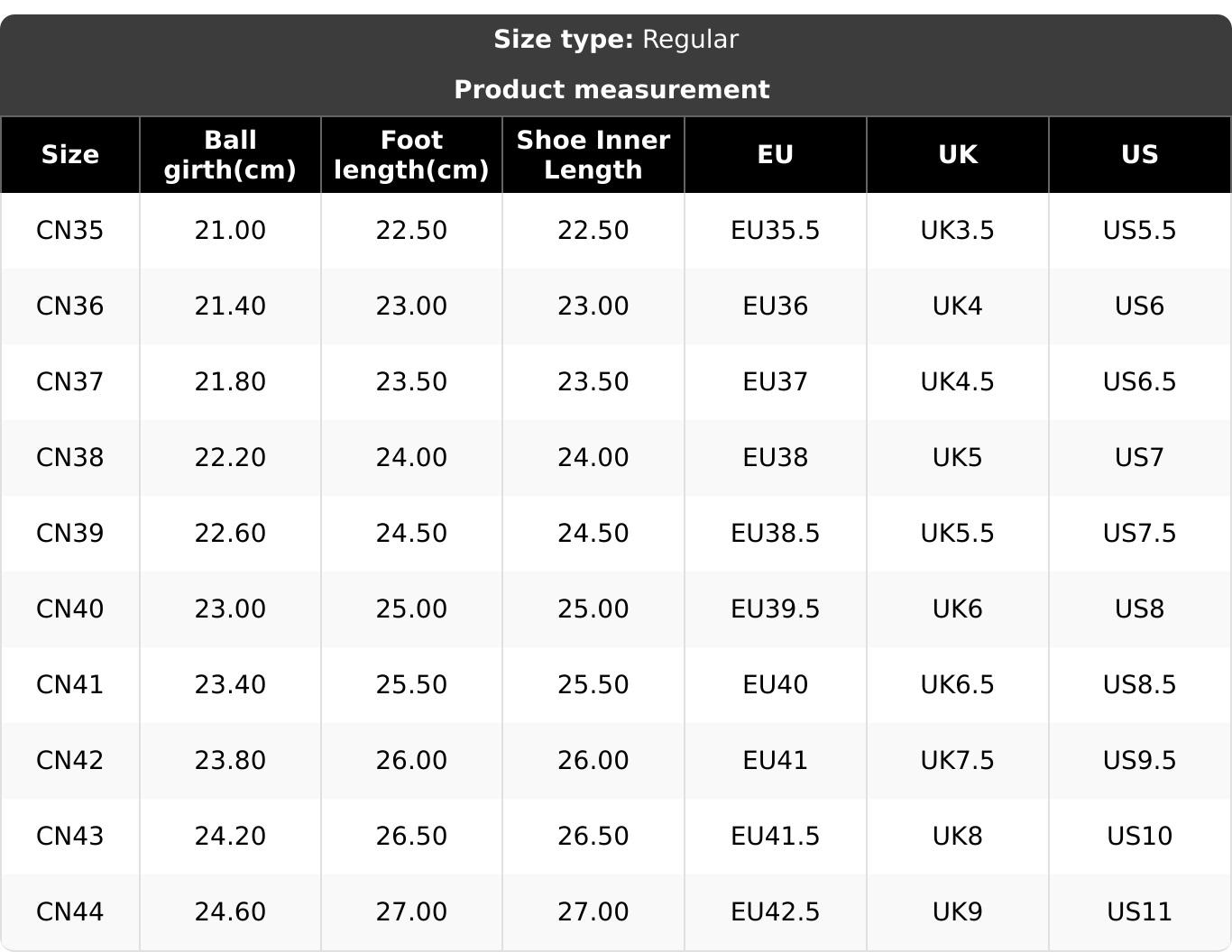Click the US6.5 cell
1232x952 pixels.
coord(1139,382)
